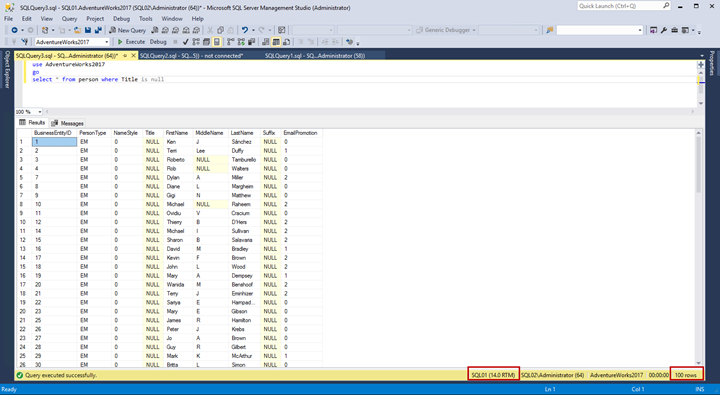
Task: Open the Toolbox briefcase icon
Action: [x=675, y=30]
